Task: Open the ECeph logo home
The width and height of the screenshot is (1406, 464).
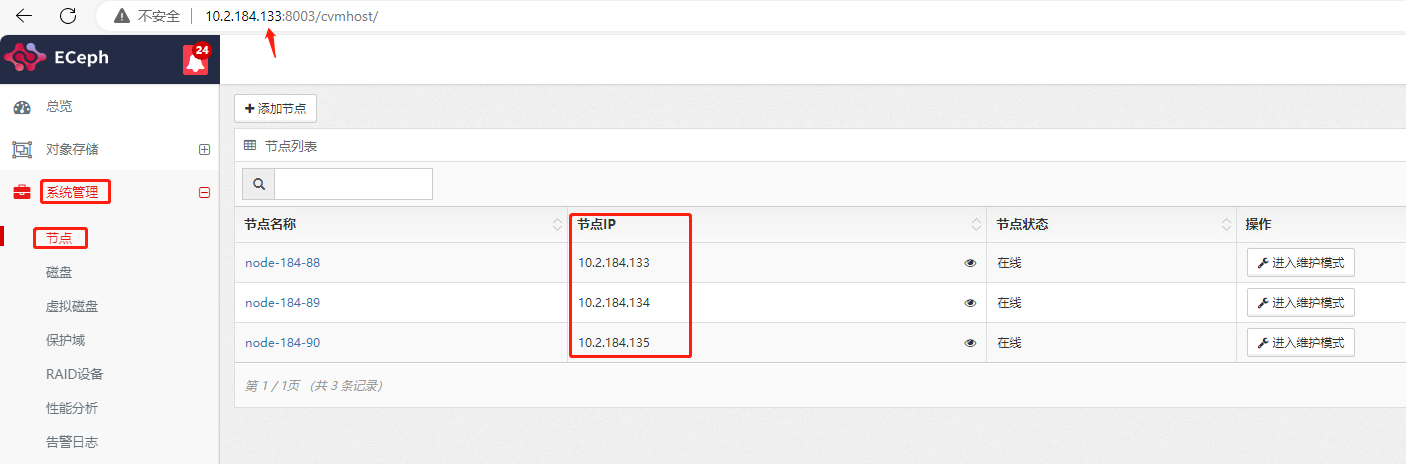Action: tap(58, 59)
